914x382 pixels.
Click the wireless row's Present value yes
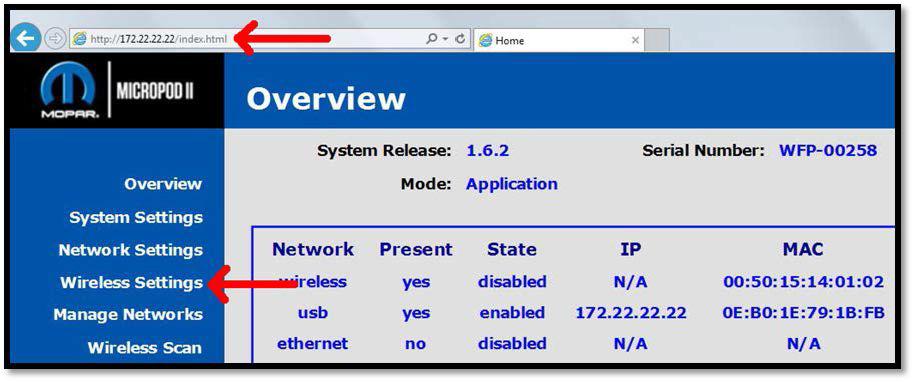(x=416, y=283)
